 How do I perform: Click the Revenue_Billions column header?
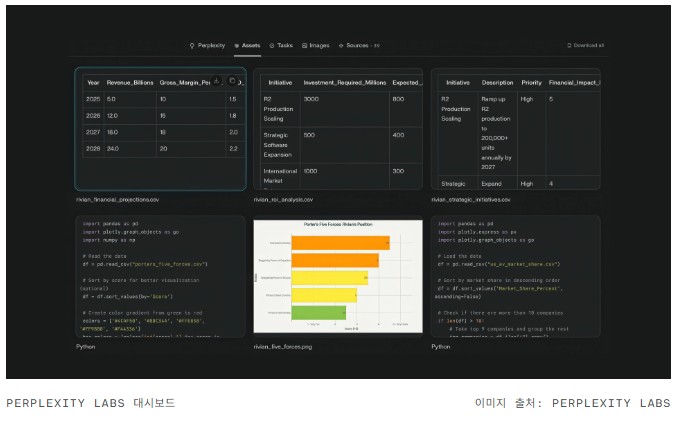(130, 83)
